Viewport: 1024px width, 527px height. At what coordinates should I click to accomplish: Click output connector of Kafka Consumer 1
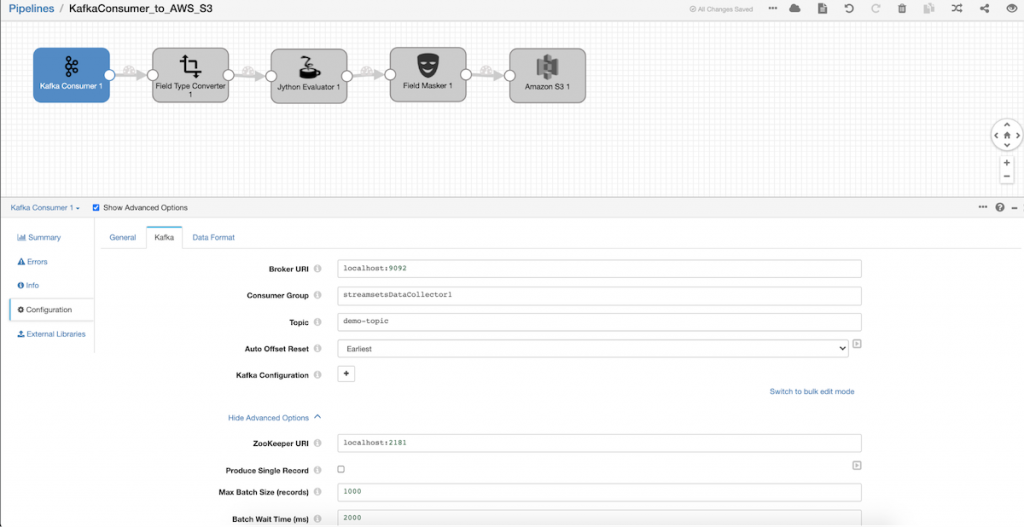coord(110,75)
